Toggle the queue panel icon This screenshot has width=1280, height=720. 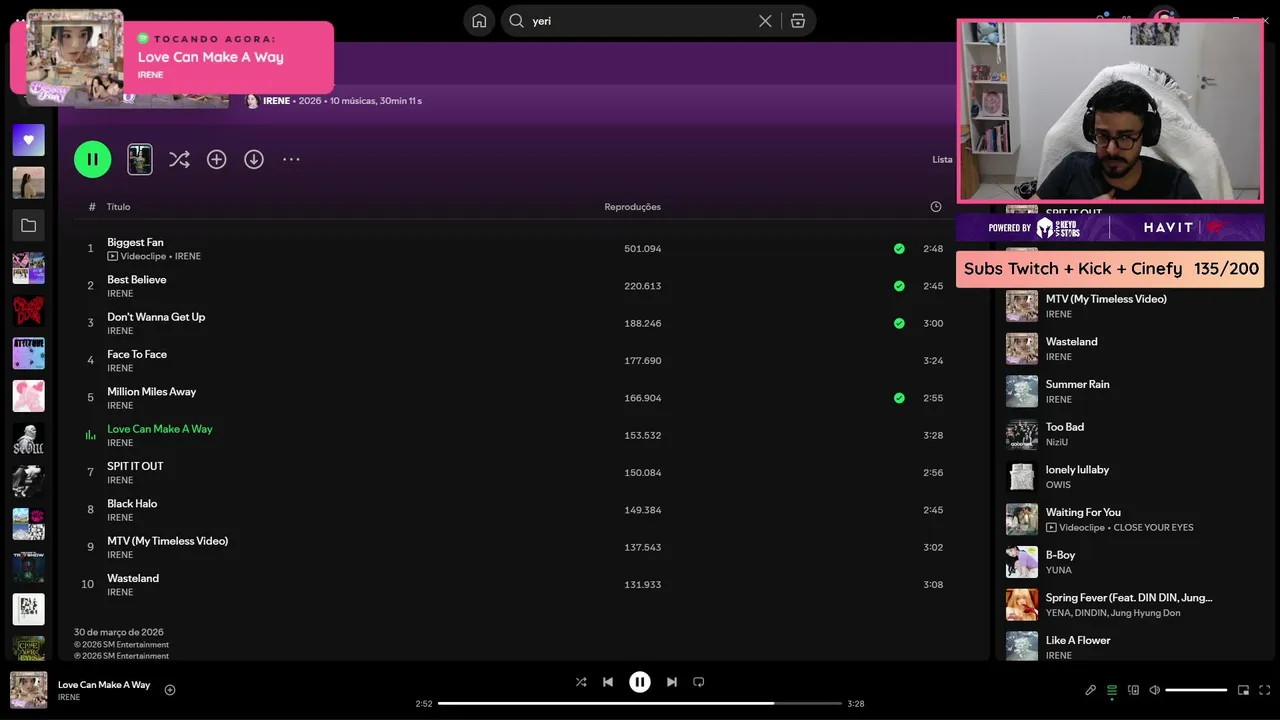[x=1112, y=690]
